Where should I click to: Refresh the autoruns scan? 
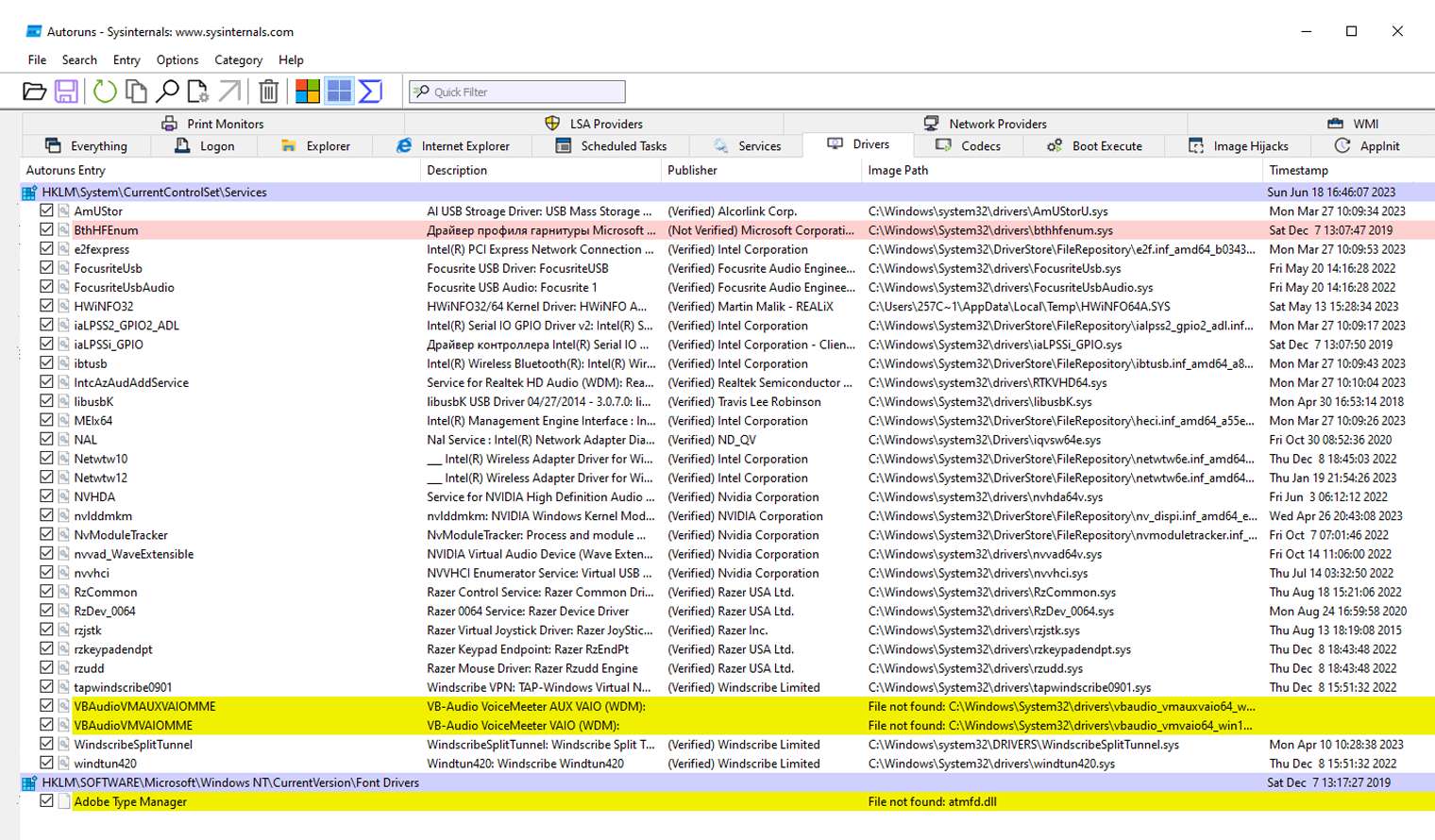(105, 92)
